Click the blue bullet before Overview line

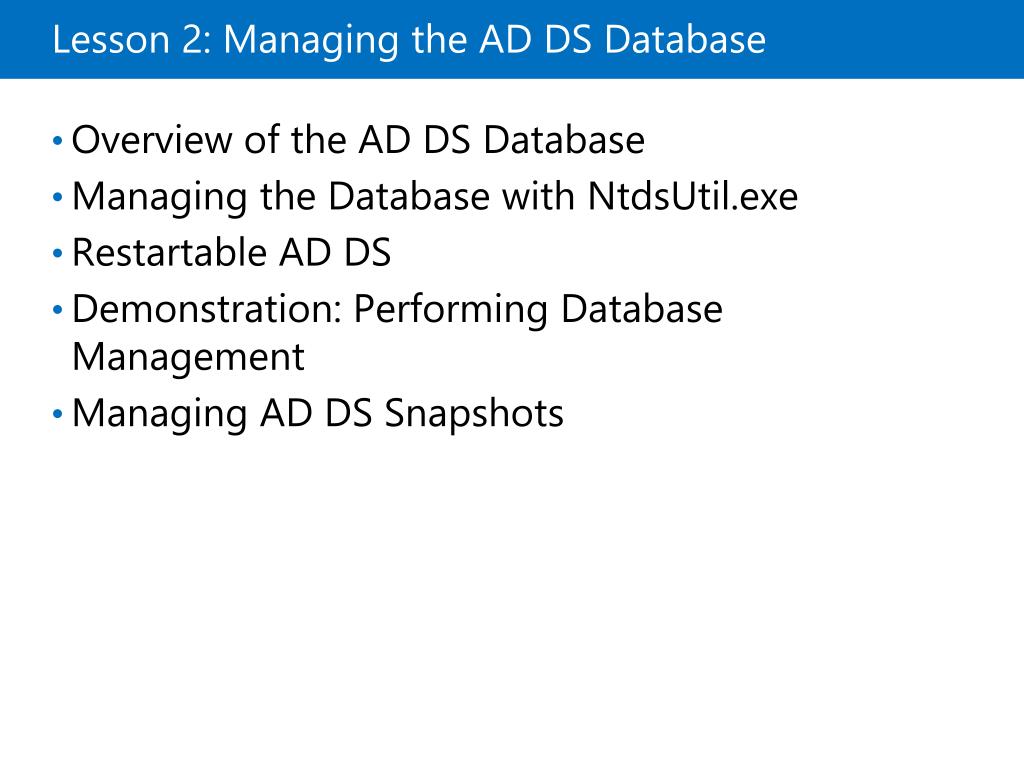pyautogui.click(x=57, y=140)
